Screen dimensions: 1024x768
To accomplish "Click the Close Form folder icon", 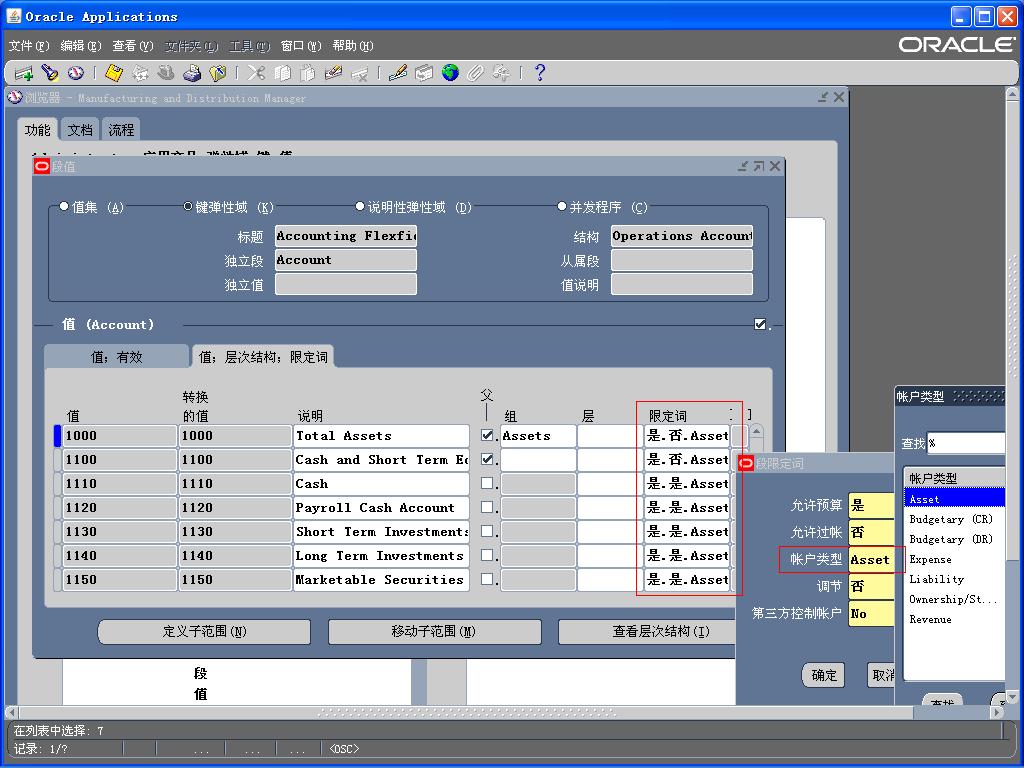I will (x=217, y=73).
